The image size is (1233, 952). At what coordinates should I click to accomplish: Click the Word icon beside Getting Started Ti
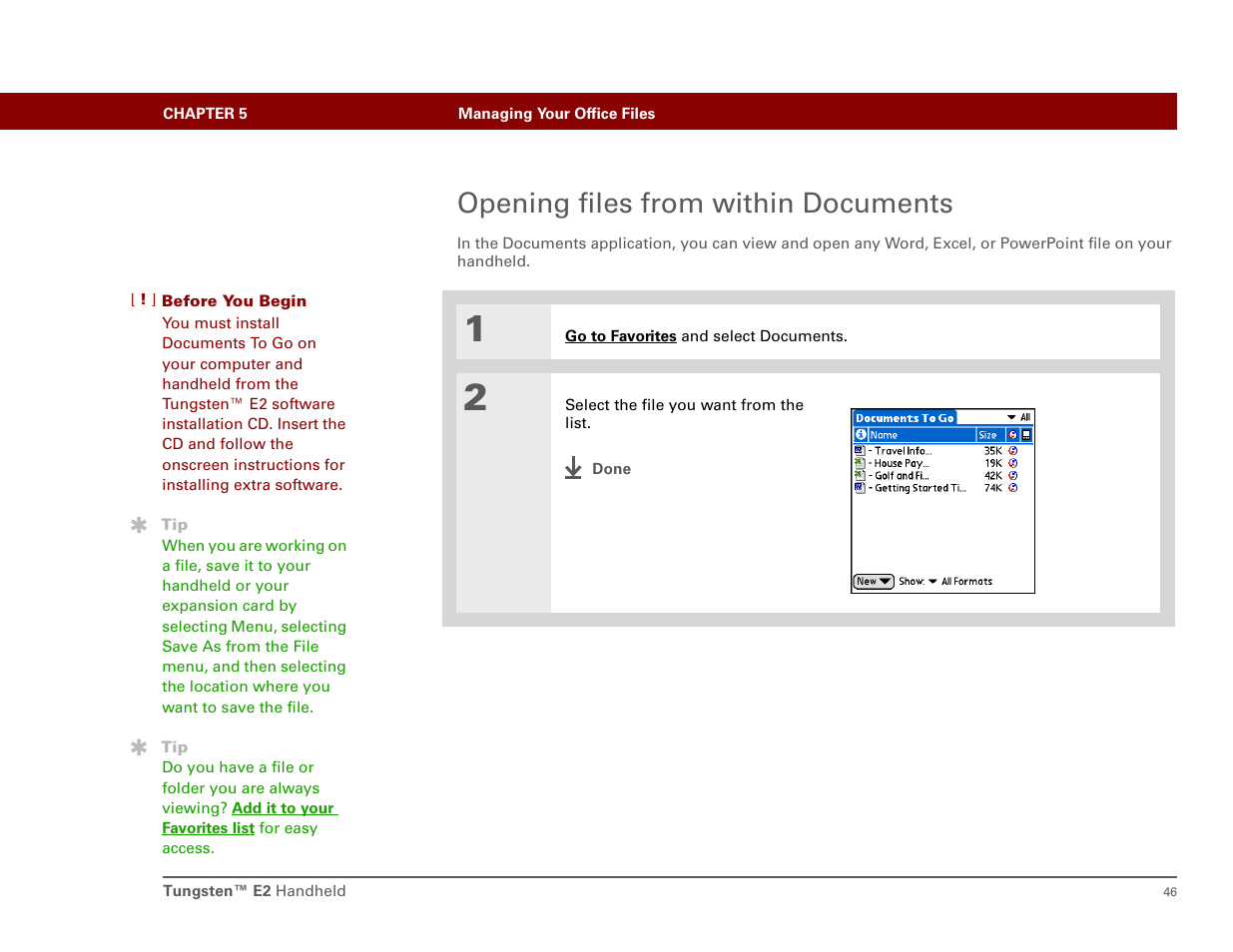860,488
